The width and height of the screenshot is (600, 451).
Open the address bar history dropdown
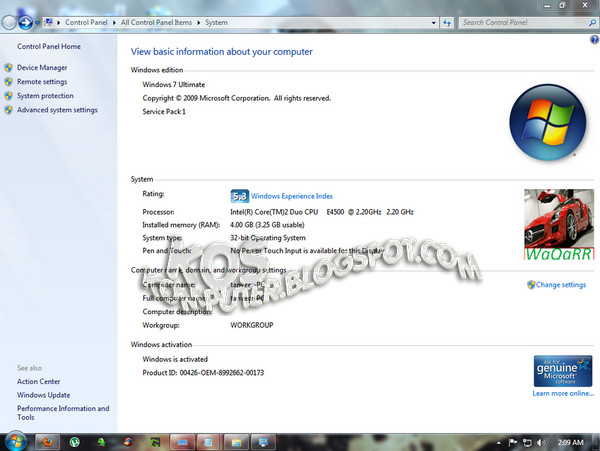click(434, 23)
